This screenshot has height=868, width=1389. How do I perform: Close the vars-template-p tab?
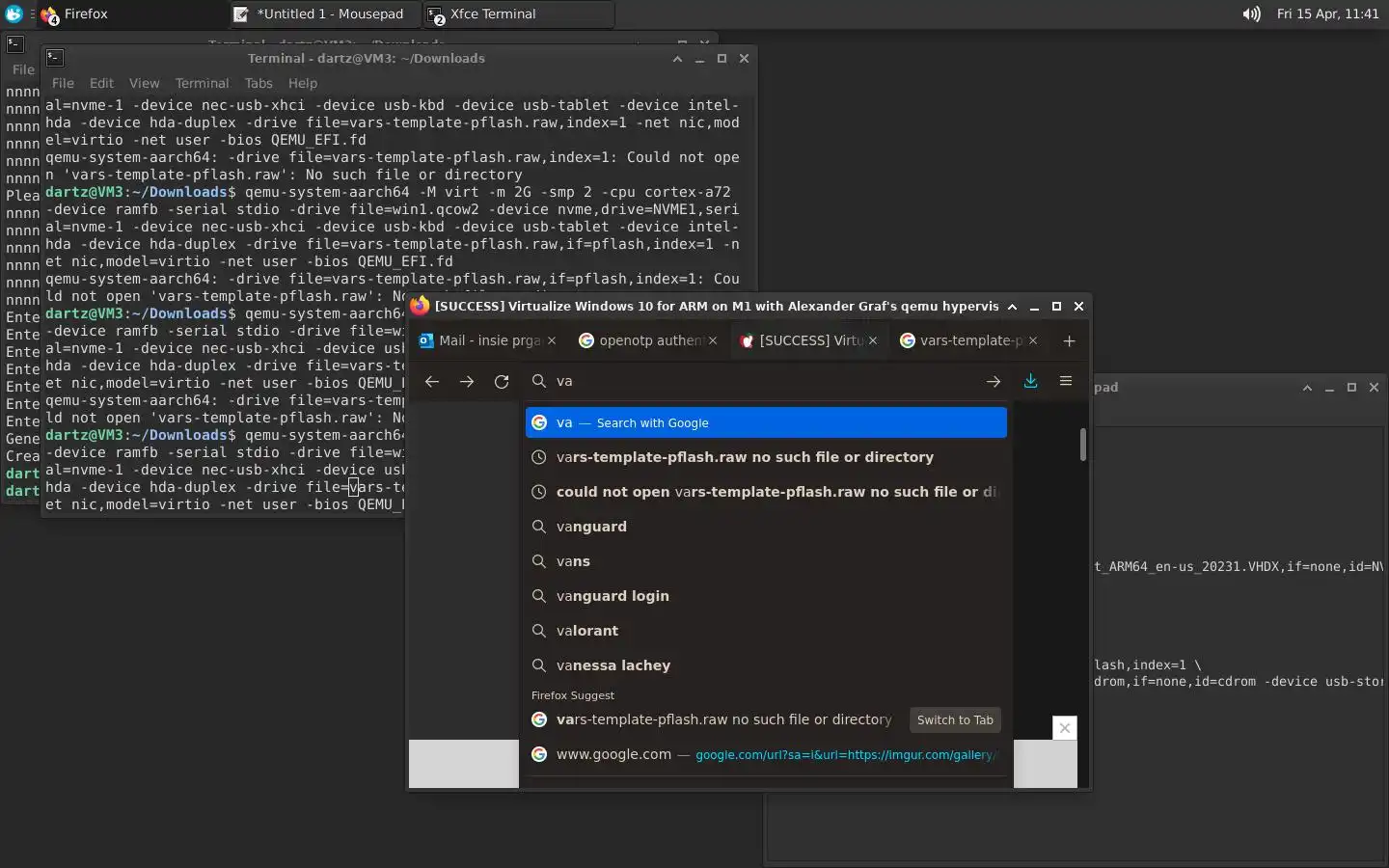coord(1033,340)
